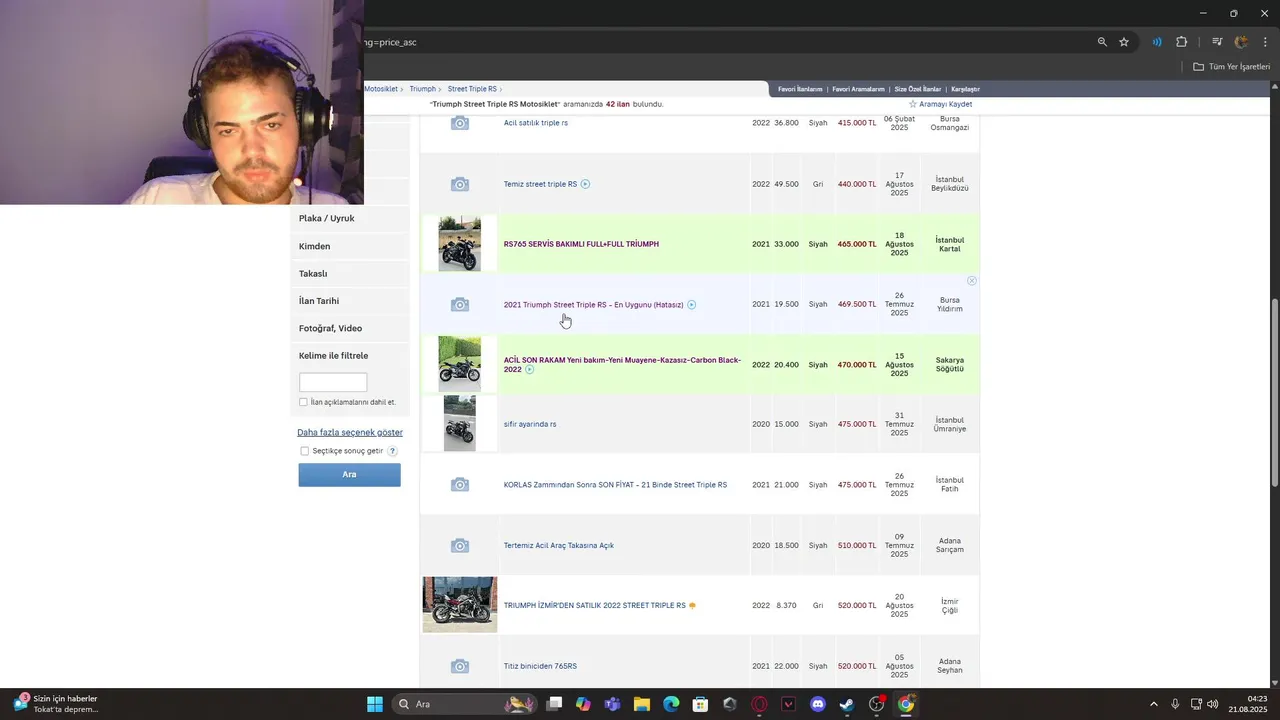Viewport: 1280px width, 720px height.
Task: Click the Triumph breadcrumb link
Action: [422, 89]
